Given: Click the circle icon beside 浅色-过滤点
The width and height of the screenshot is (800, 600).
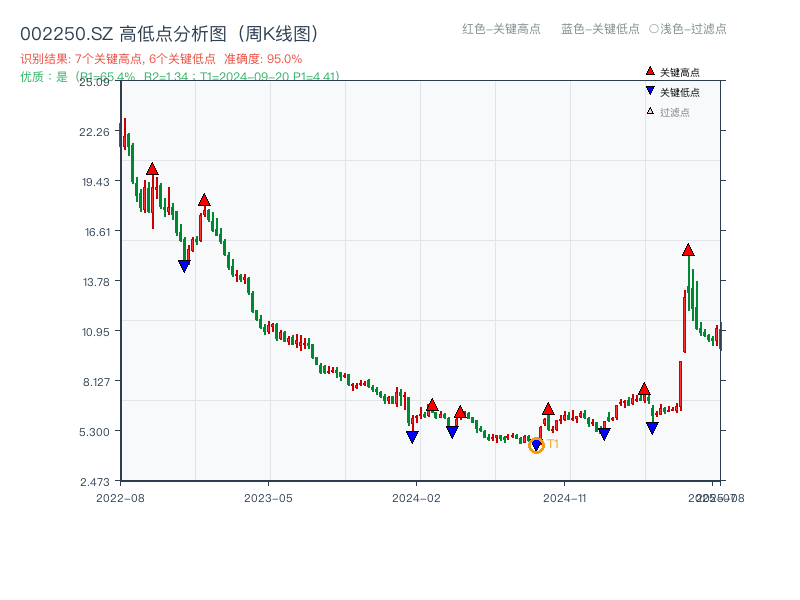Looking at the screenshot, I should [x=655, y=30].
